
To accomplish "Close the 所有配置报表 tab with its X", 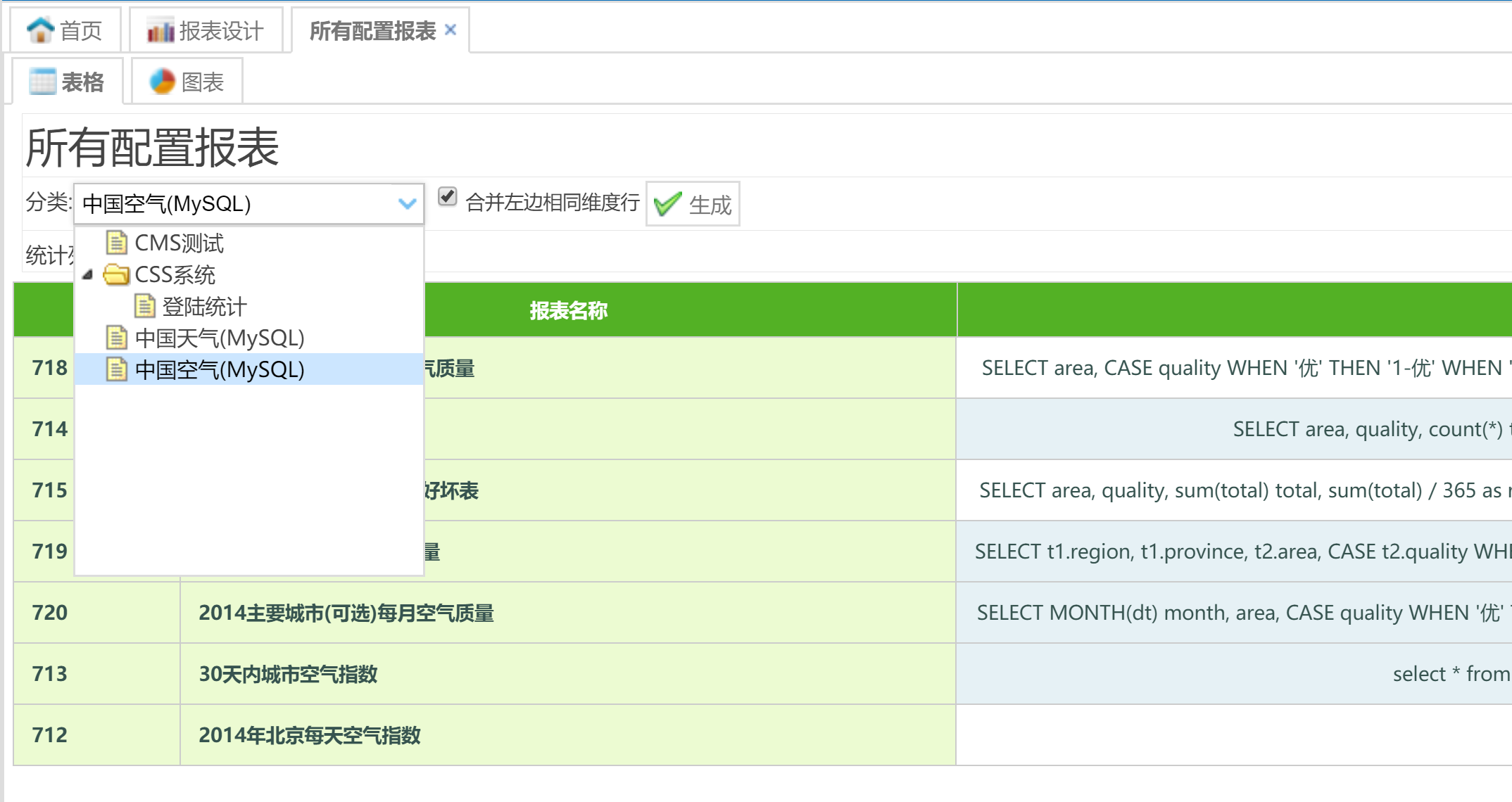I will (x=451, y=30).
